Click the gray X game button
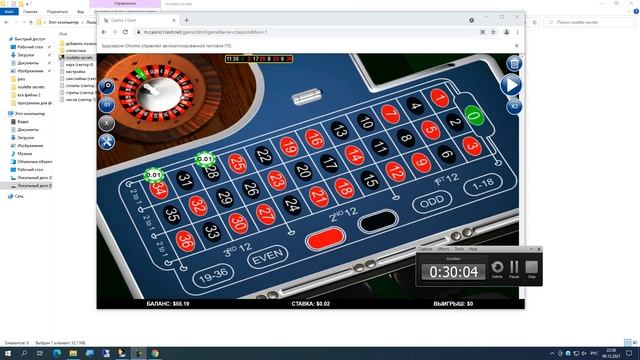 [x=107, y=123]
